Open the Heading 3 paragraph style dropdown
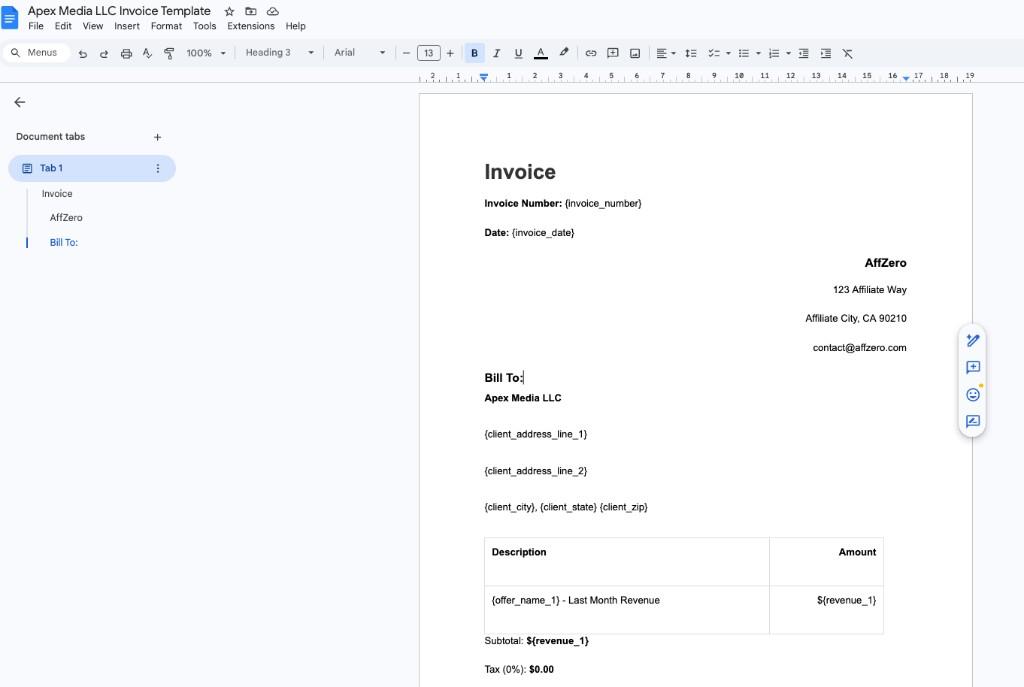 tap(280, 53)
